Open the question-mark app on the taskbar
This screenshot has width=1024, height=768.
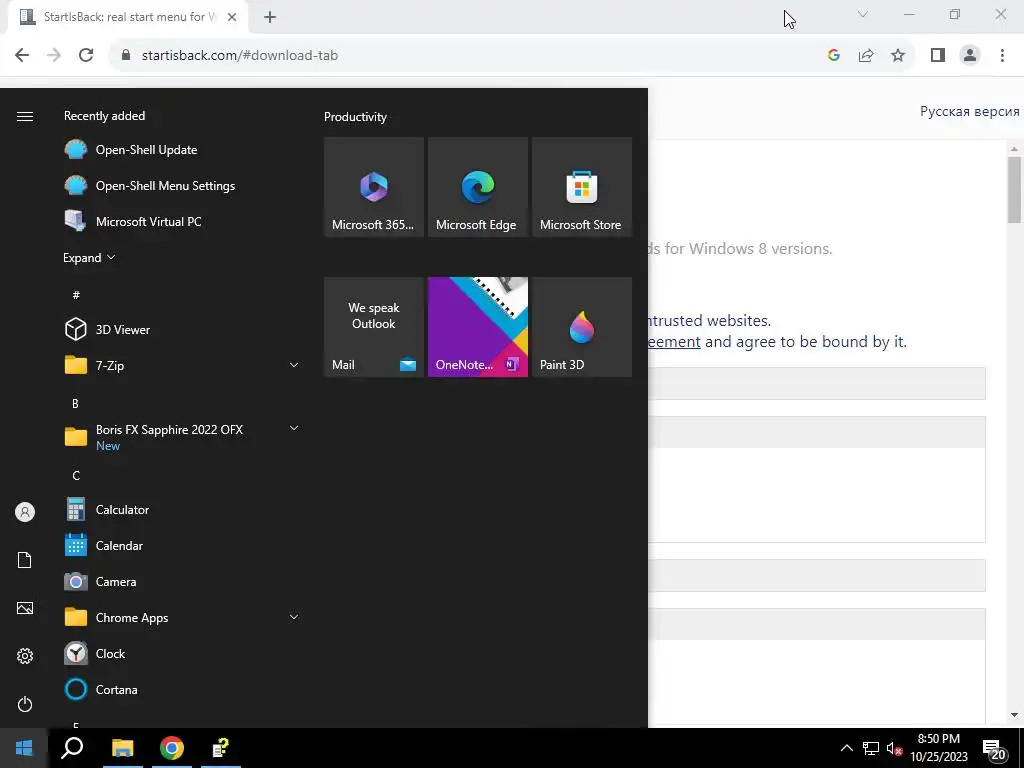point(221,748)
